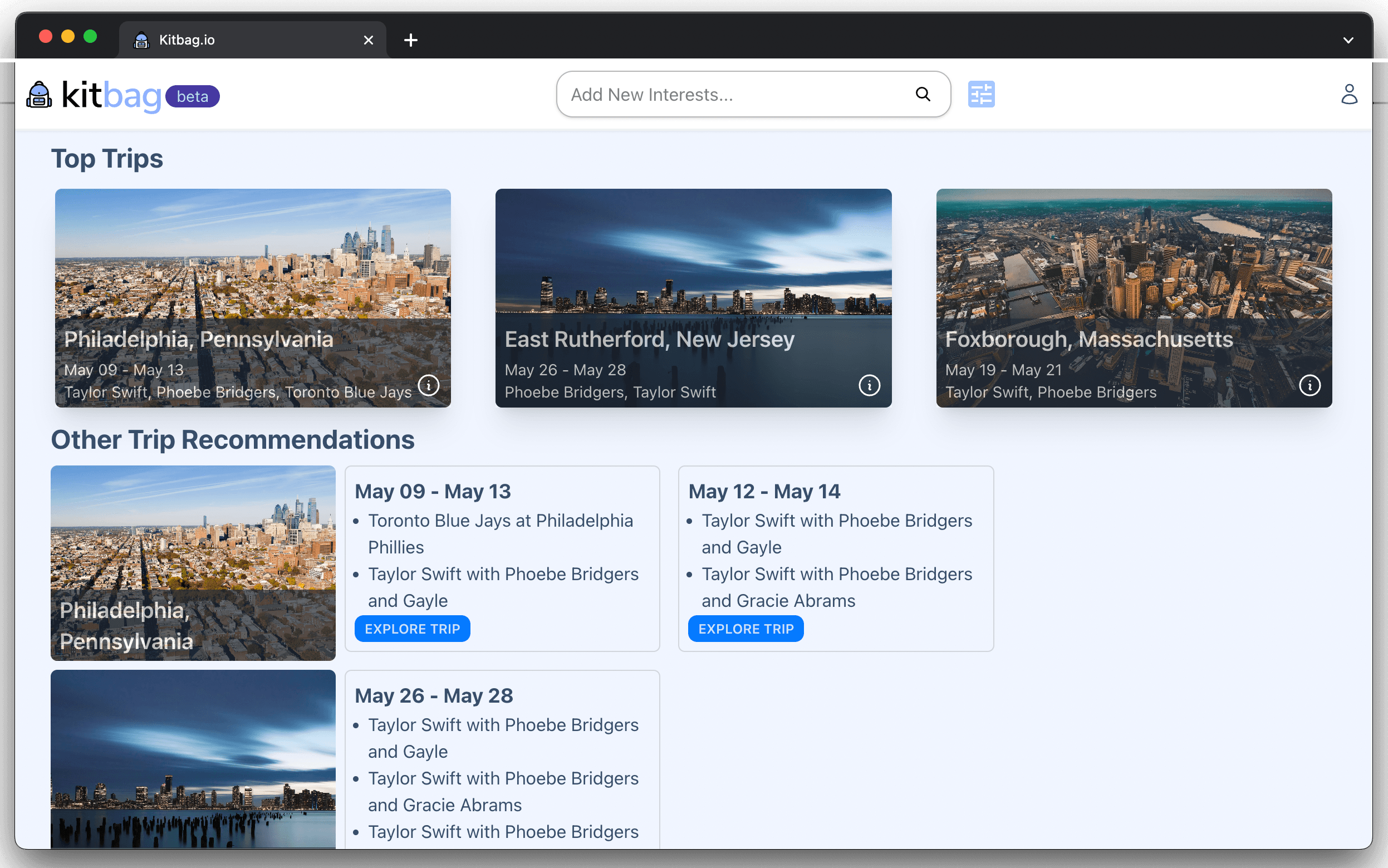Click the Other Trip Recommendations heading
1388x868 pixels.
click(233, 440)
